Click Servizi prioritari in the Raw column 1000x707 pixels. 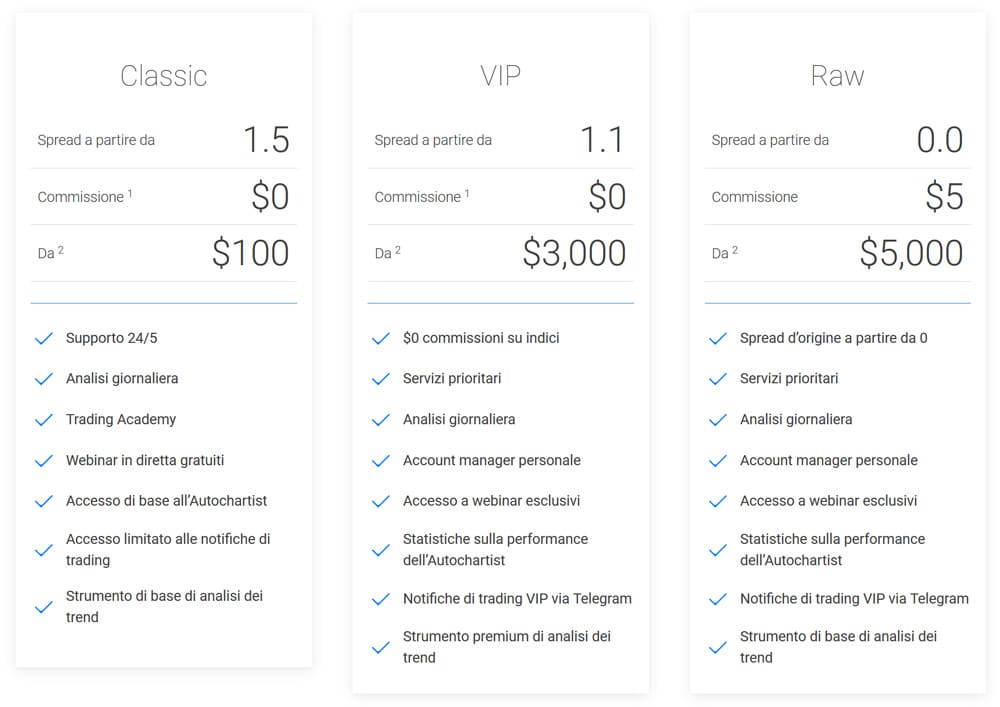tap(789, 379)
